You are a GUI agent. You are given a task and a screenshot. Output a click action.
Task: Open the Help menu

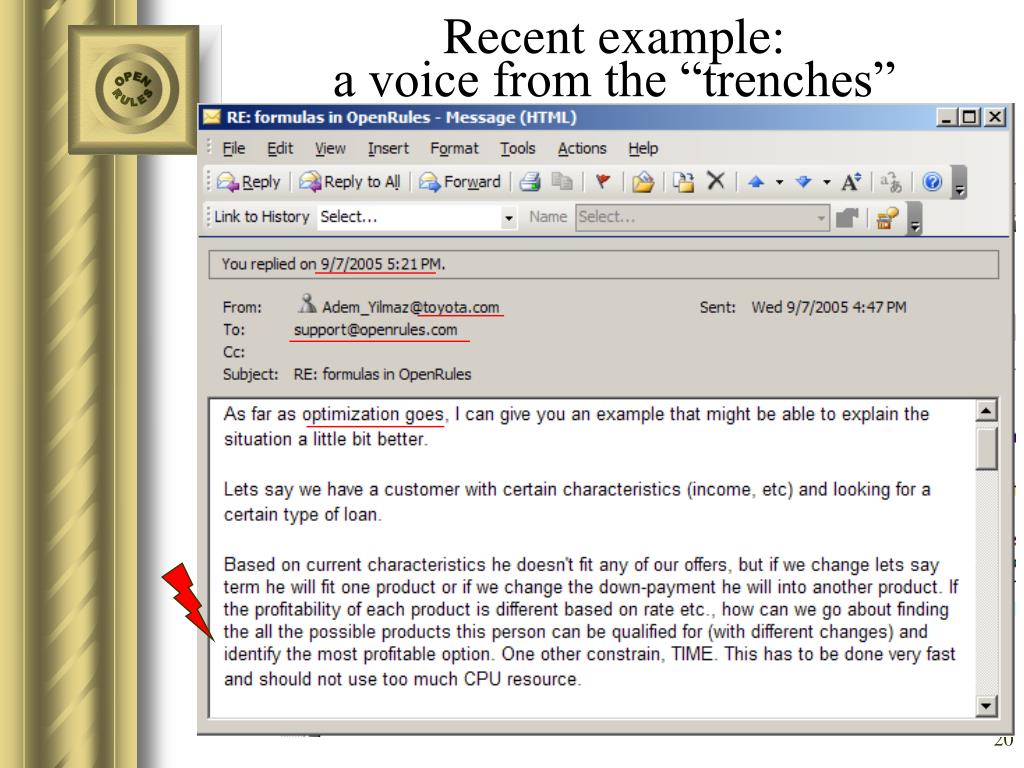(x=643, y=148)
